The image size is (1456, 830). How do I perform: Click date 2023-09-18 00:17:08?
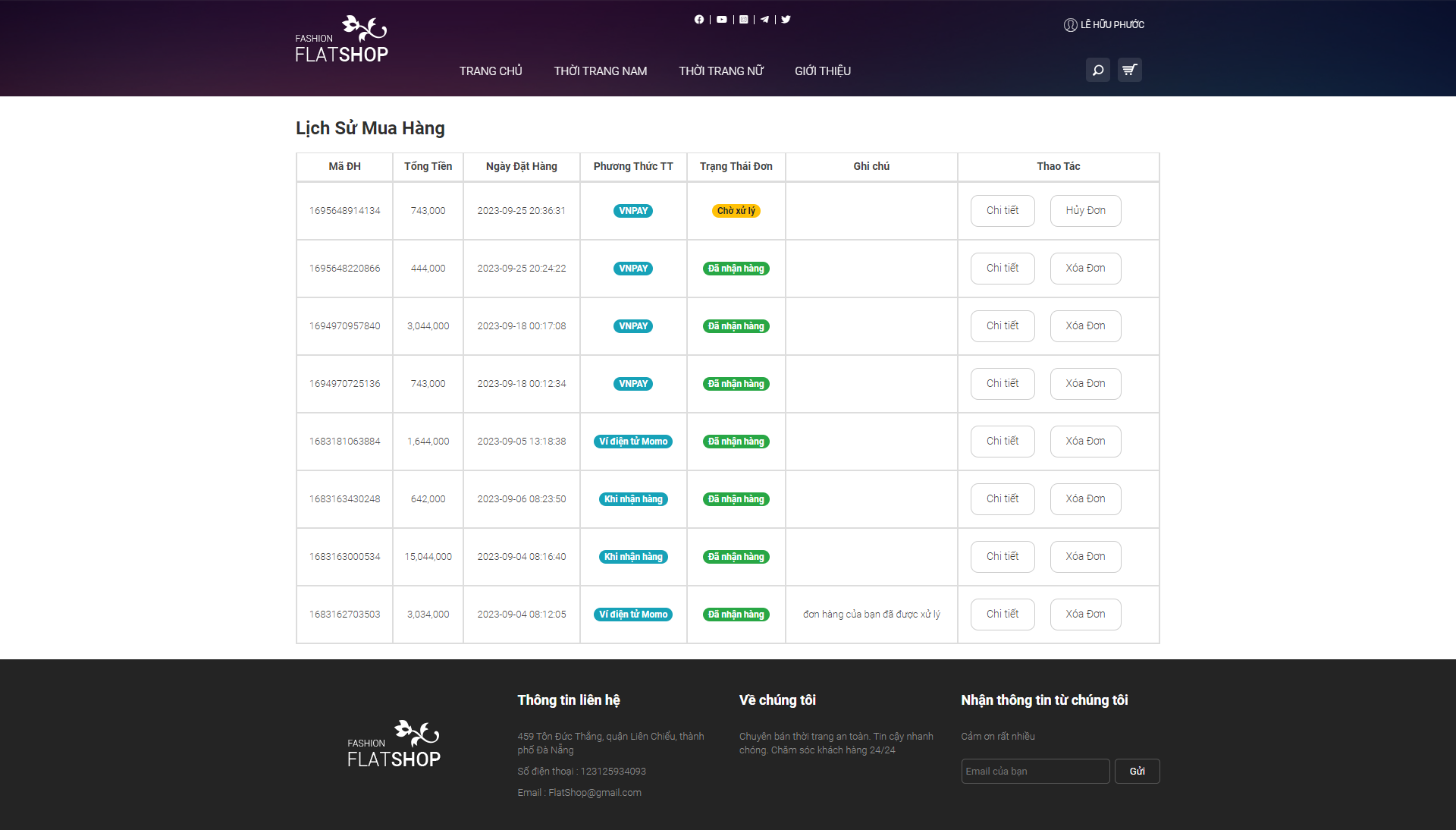click(522, 326)
